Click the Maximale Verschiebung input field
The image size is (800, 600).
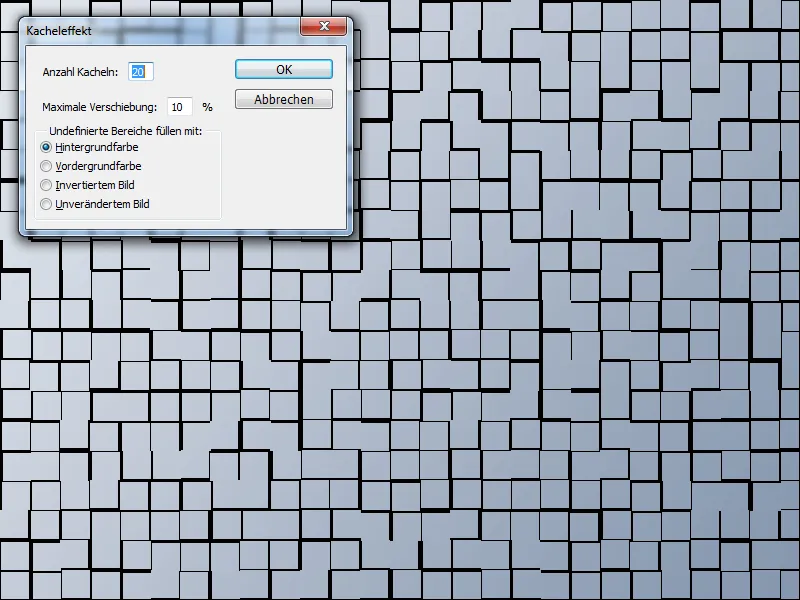(180, 107)
